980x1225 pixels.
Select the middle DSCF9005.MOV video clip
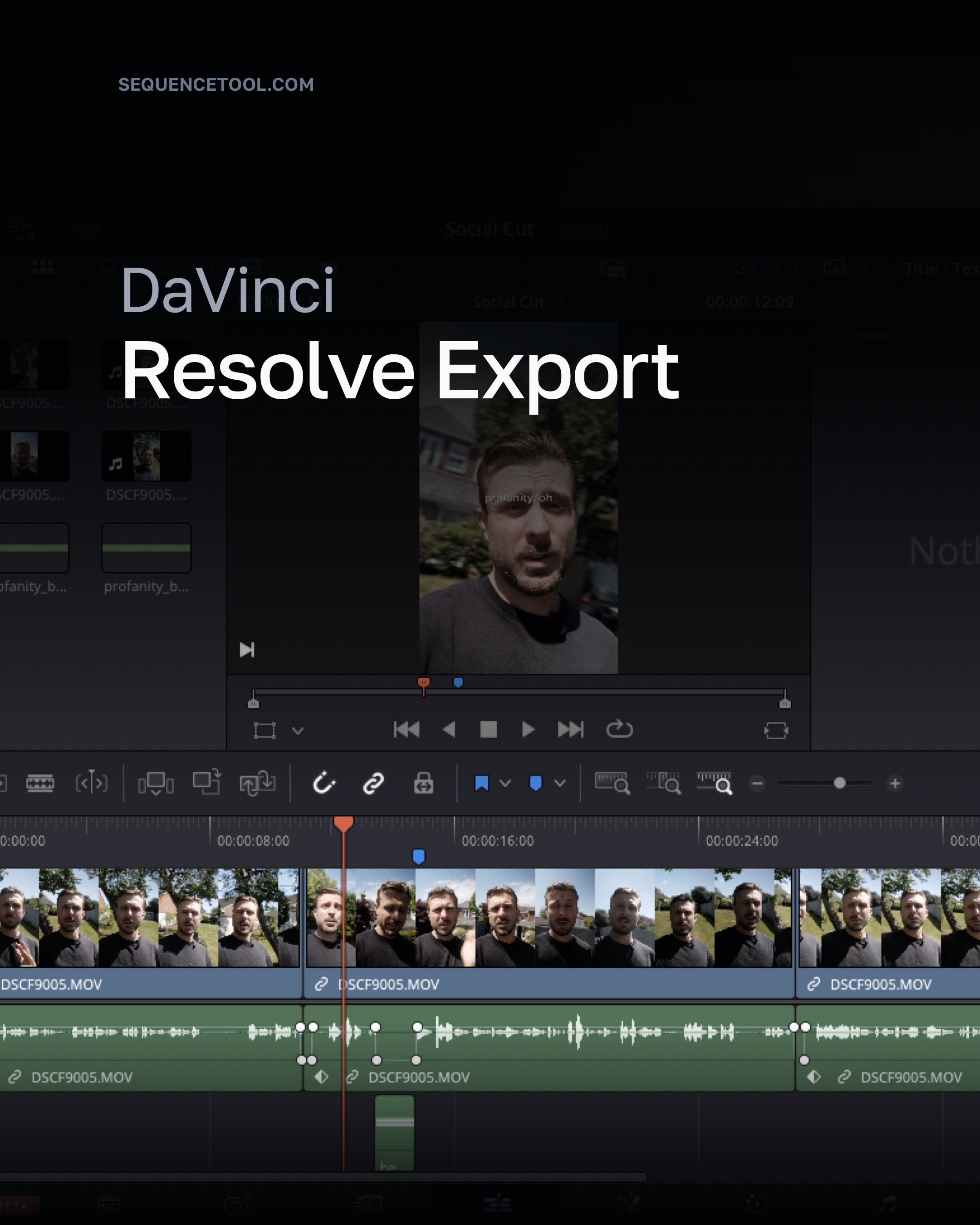[x=549, y=933]
